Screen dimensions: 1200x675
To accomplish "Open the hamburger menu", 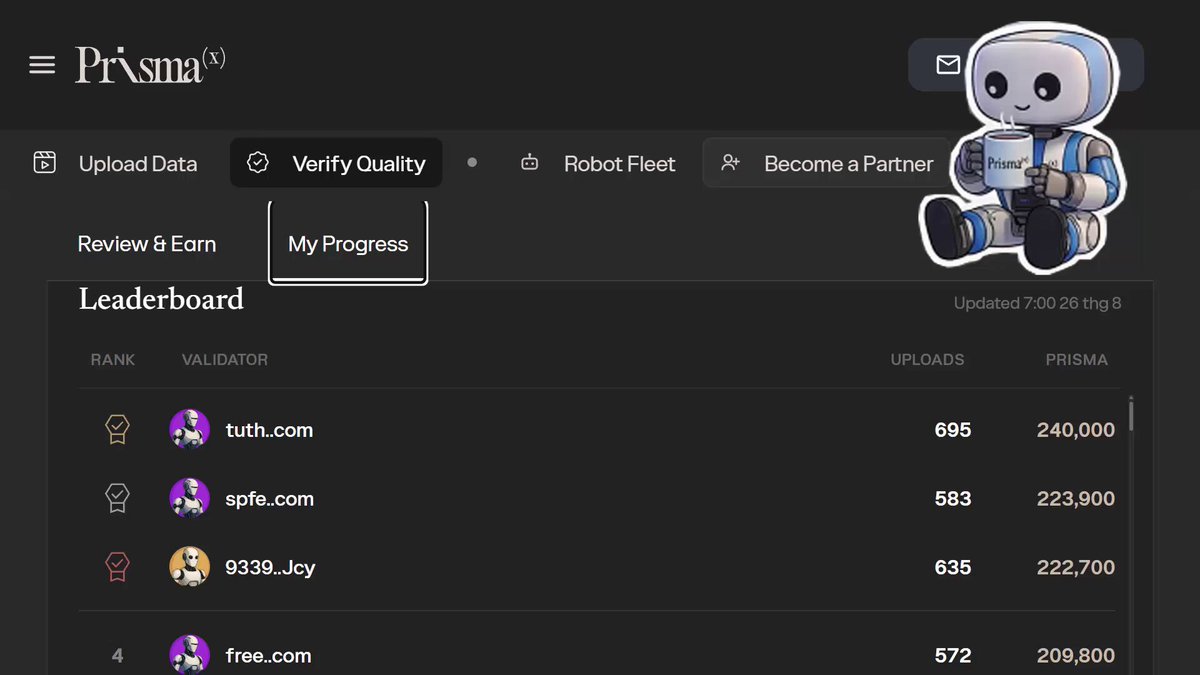I will (42, 65).
